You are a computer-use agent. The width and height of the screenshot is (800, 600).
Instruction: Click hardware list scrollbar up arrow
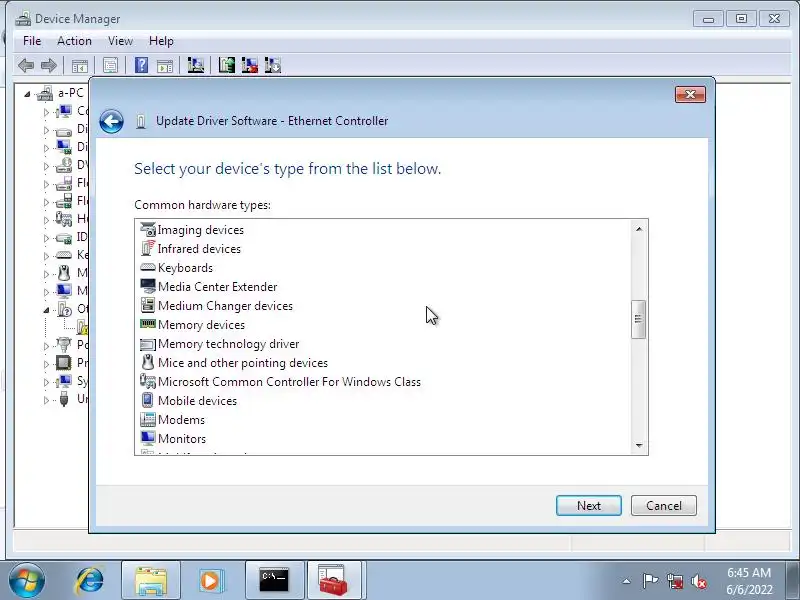click(x=639, y=229)
